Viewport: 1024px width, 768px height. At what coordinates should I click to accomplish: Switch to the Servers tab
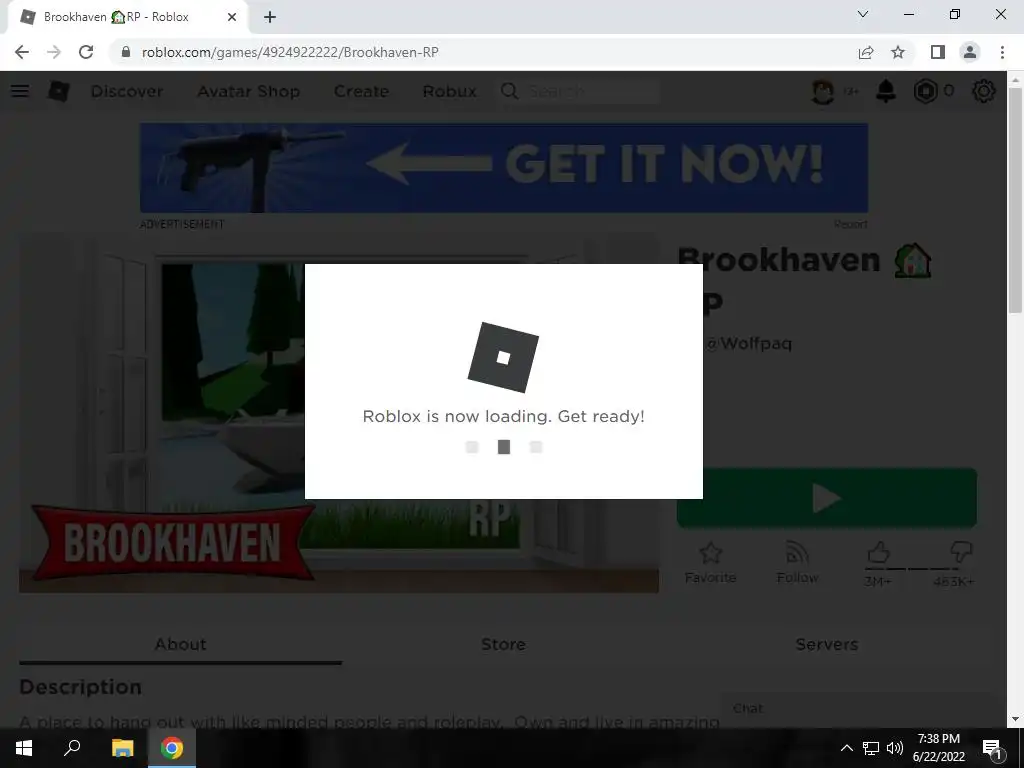pos(827,645)
